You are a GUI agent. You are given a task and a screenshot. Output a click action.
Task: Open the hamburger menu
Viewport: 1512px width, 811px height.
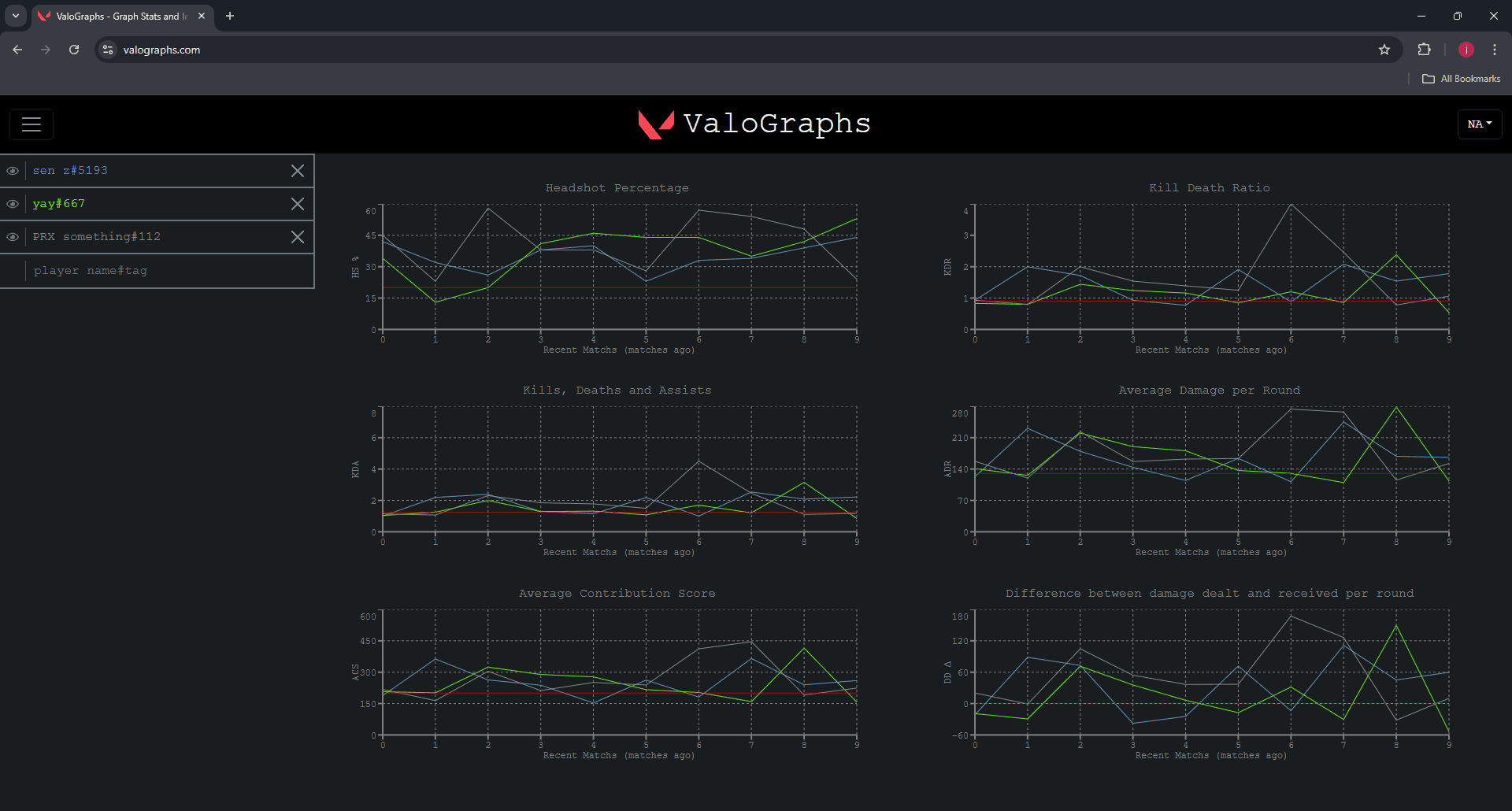pyautogui.click(x=31, y=124)
